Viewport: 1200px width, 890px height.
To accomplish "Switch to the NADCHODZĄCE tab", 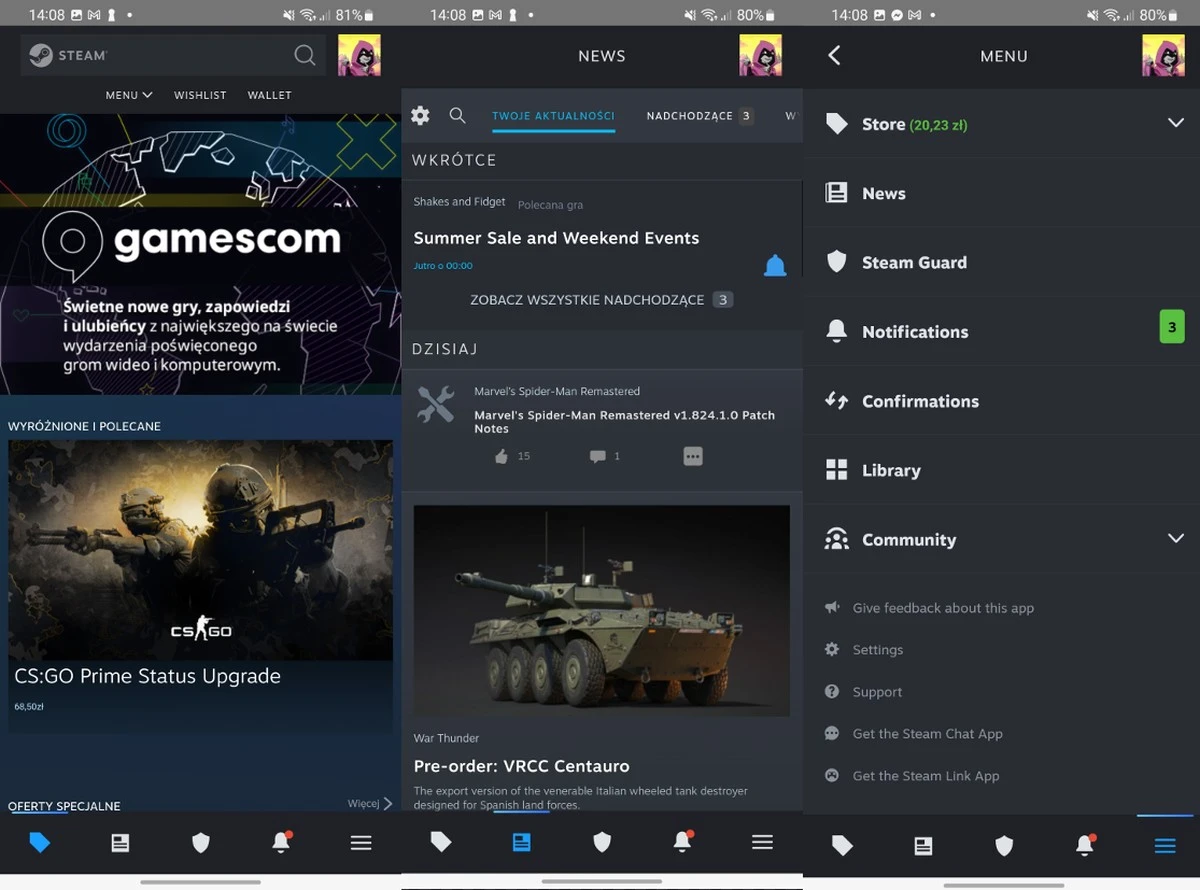I will (690, 116).
